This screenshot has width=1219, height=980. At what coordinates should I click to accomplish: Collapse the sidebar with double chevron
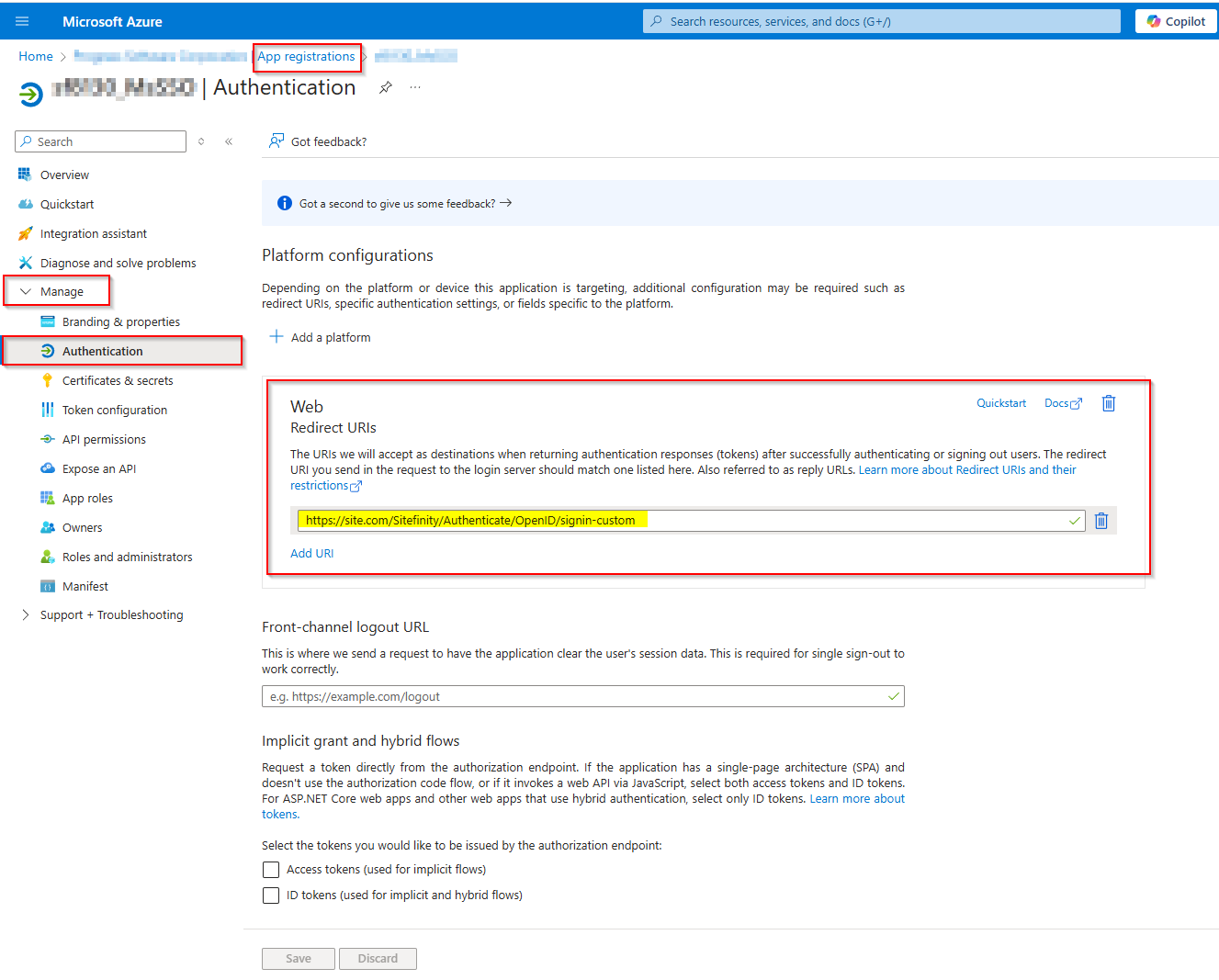(x=229, y=141)
